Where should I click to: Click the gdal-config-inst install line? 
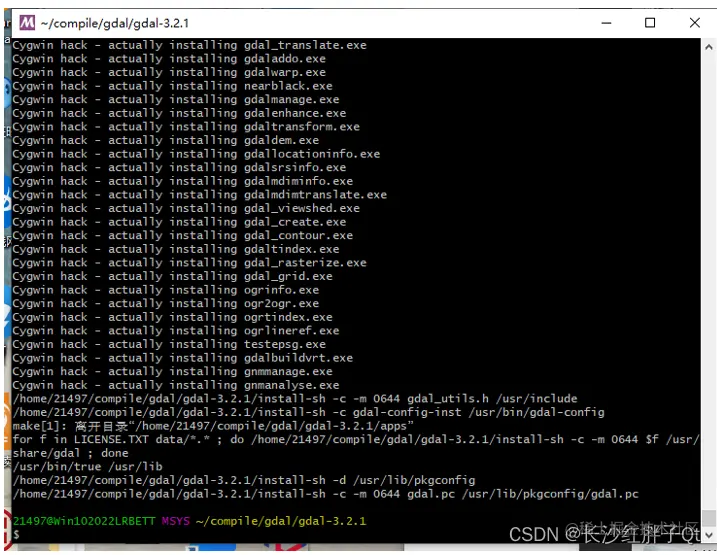tap(309, 412)
